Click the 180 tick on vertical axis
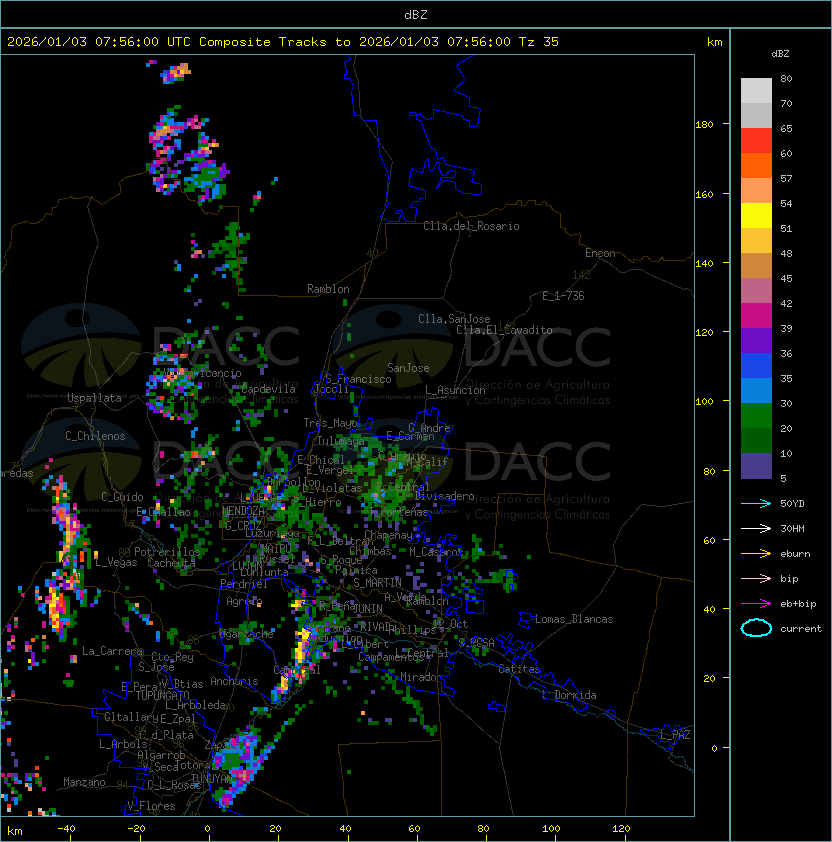 (x=704, y=125)
